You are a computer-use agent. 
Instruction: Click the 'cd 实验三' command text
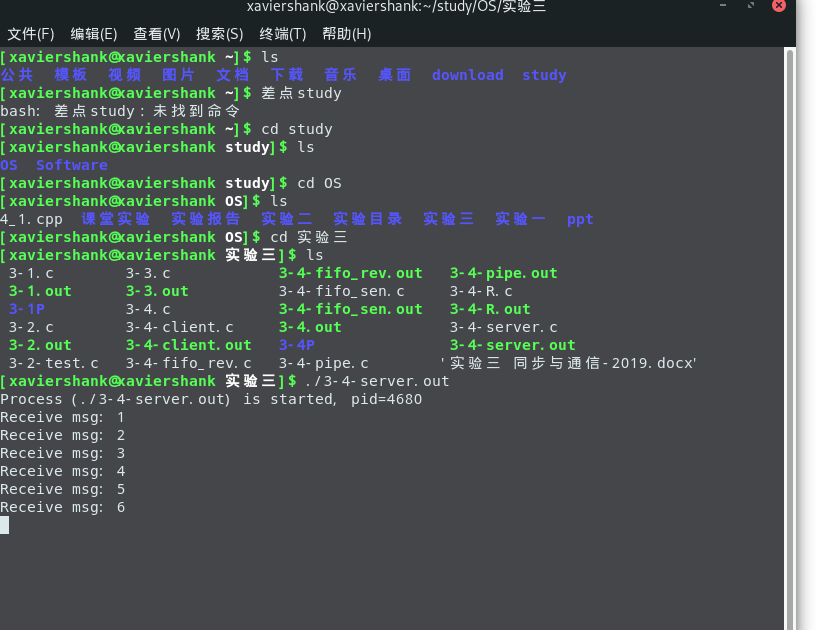tap(309, 237)
